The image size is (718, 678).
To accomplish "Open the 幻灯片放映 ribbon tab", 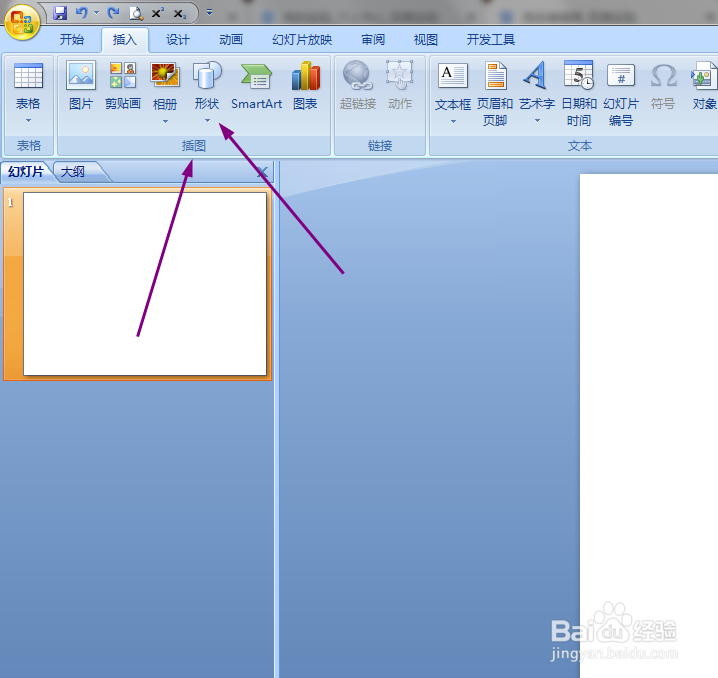I will click(x=302, y=40).
